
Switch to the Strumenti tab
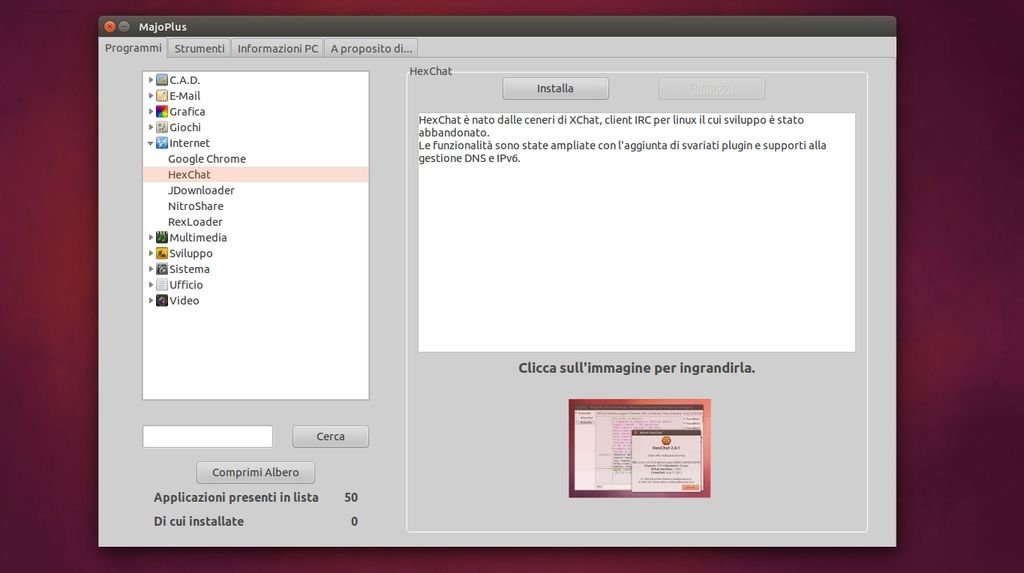tap(199, 48)
